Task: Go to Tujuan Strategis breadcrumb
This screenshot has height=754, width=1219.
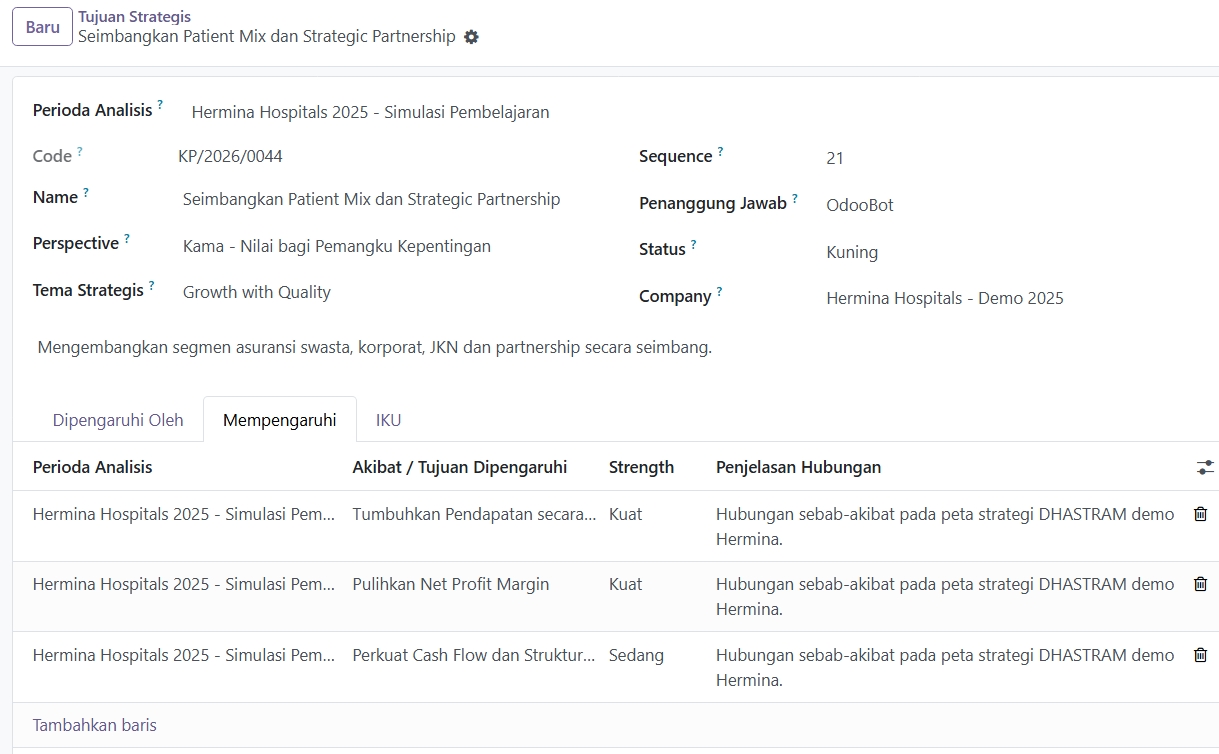Action: coord(135,17)
